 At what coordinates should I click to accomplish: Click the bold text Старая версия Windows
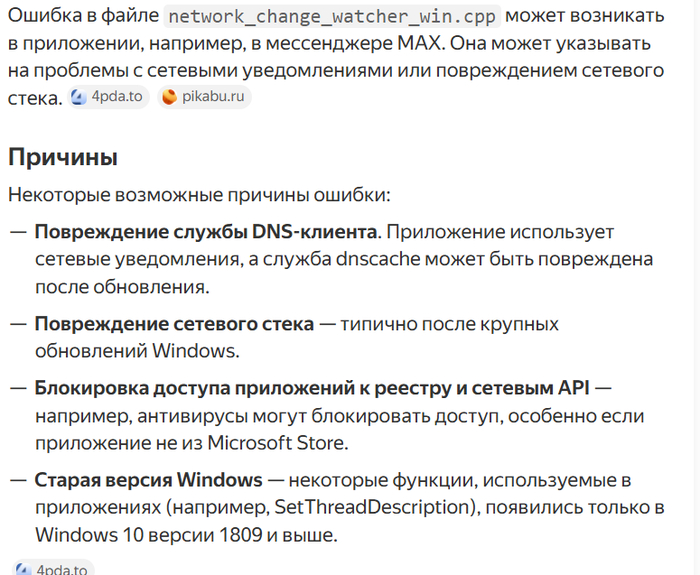149,480
